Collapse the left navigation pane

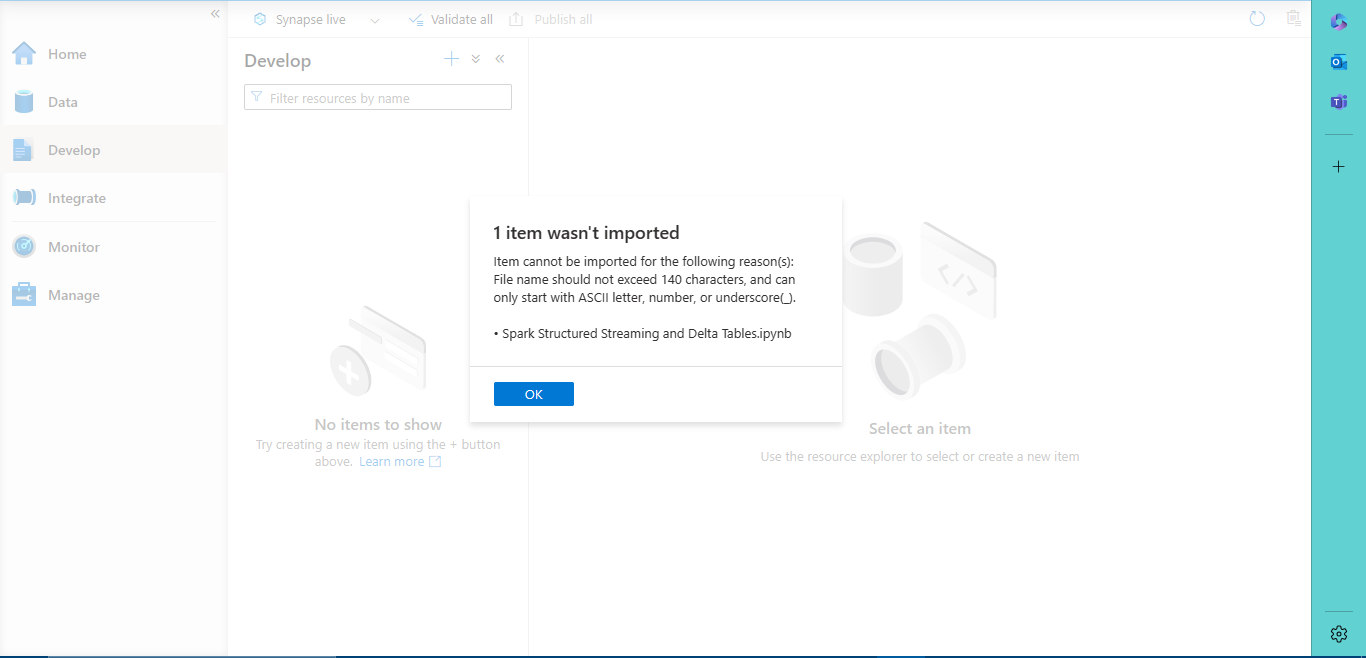pos(215,14)
